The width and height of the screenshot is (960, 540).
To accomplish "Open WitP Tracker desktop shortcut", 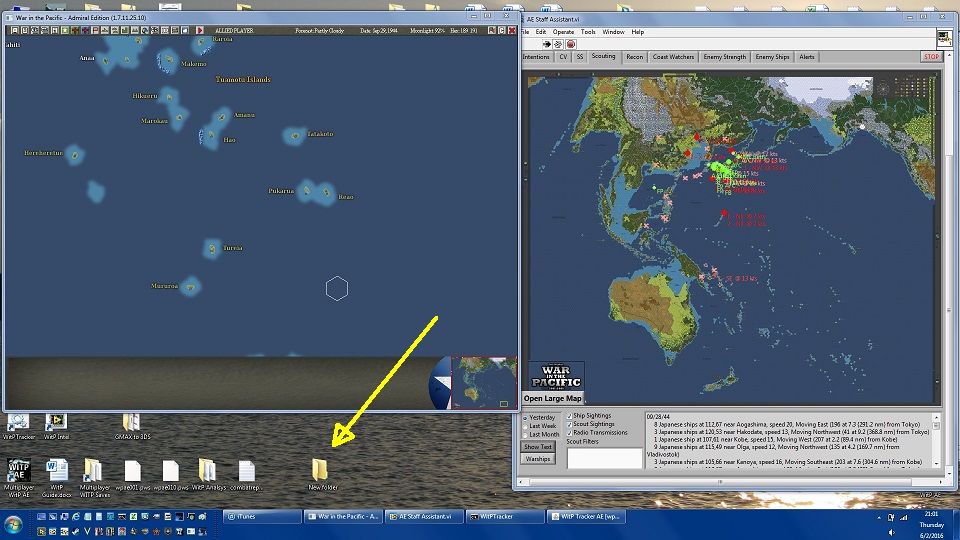I will click(18, 427).
